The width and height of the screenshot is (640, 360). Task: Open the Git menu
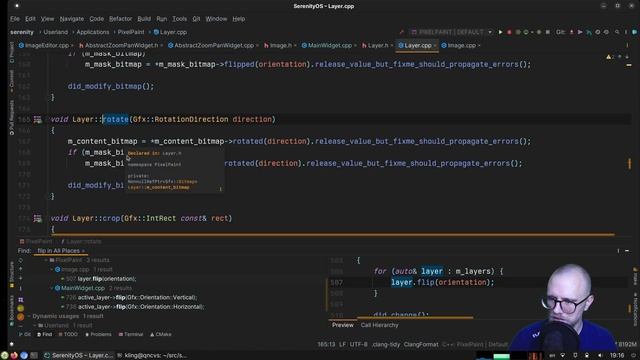[x=196, y=19]
